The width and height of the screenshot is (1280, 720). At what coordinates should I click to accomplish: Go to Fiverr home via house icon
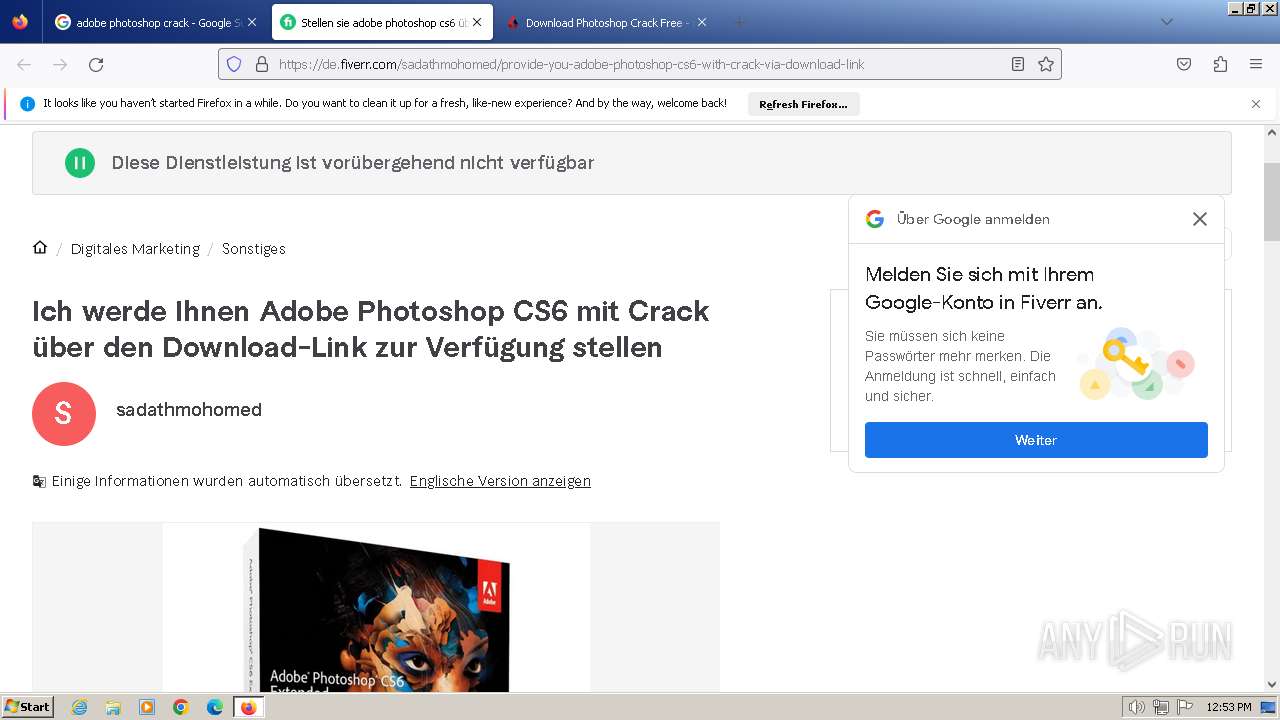pyautogui.click(x=40, y=247)
